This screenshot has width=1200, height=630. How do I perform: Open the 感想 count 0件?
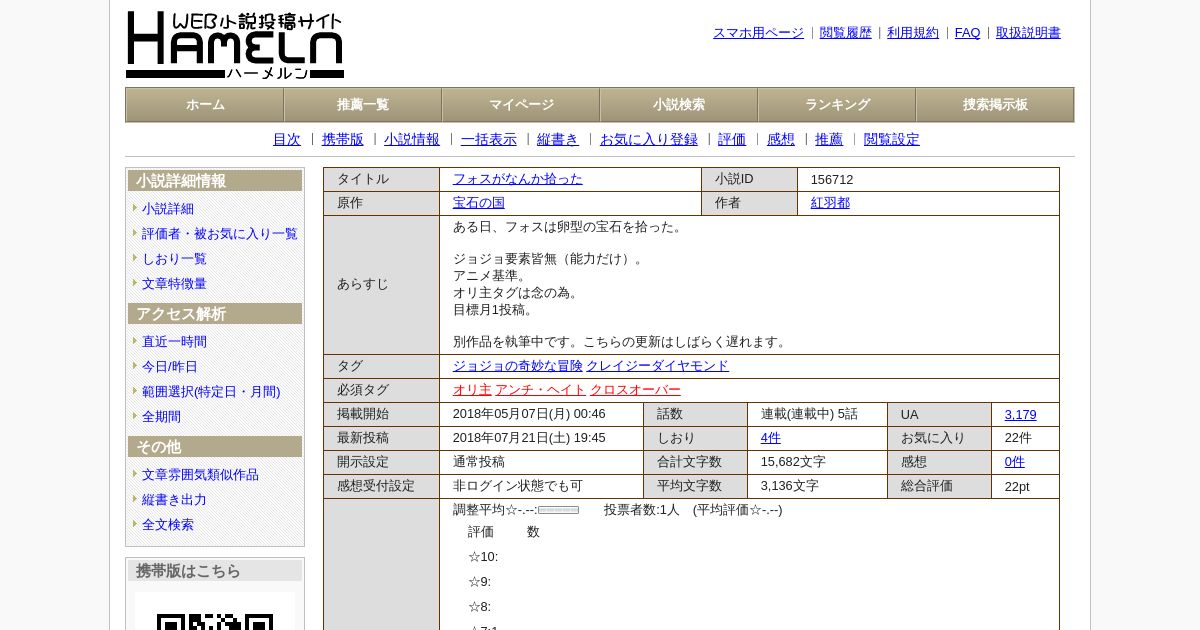pyautogui.click(x=1015, y=462)
